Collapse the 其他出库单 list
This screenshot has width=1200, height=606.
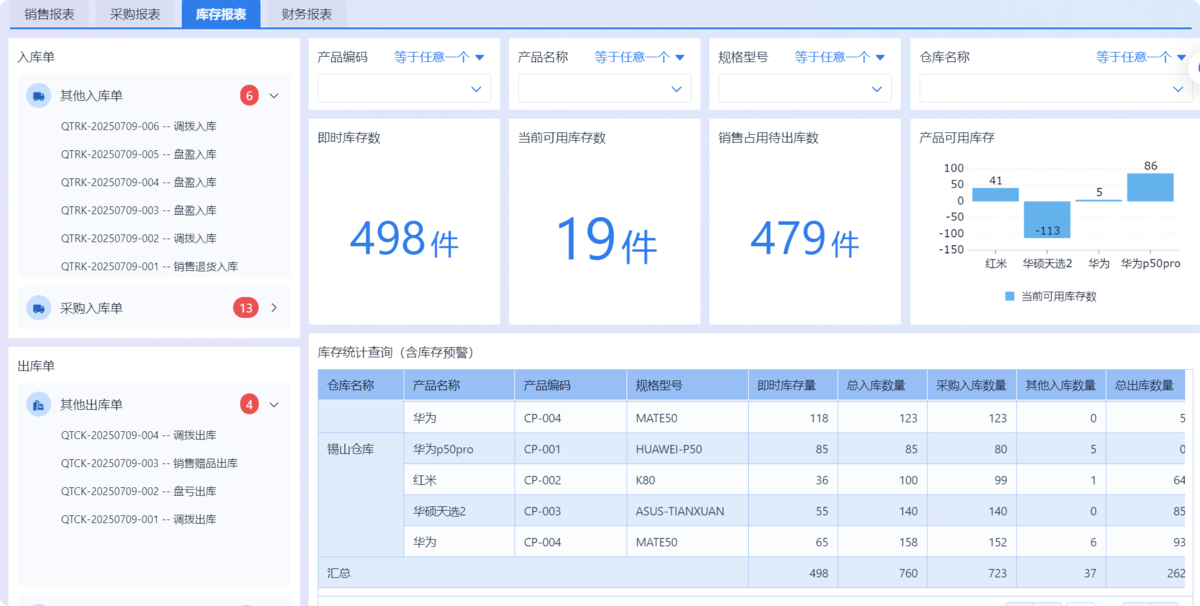click(274, 405)
